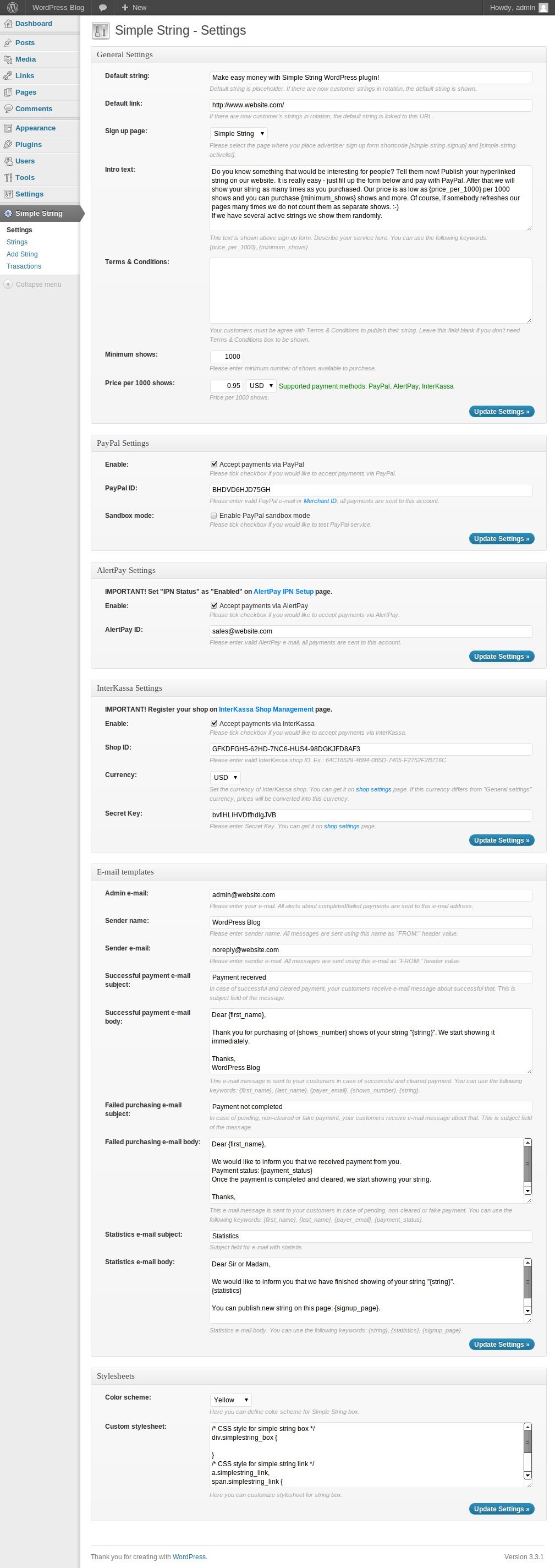Screen dimensions: 555x1568
Task: Enable PayPal sandbox mode checkbox
Action: [214, 516]
